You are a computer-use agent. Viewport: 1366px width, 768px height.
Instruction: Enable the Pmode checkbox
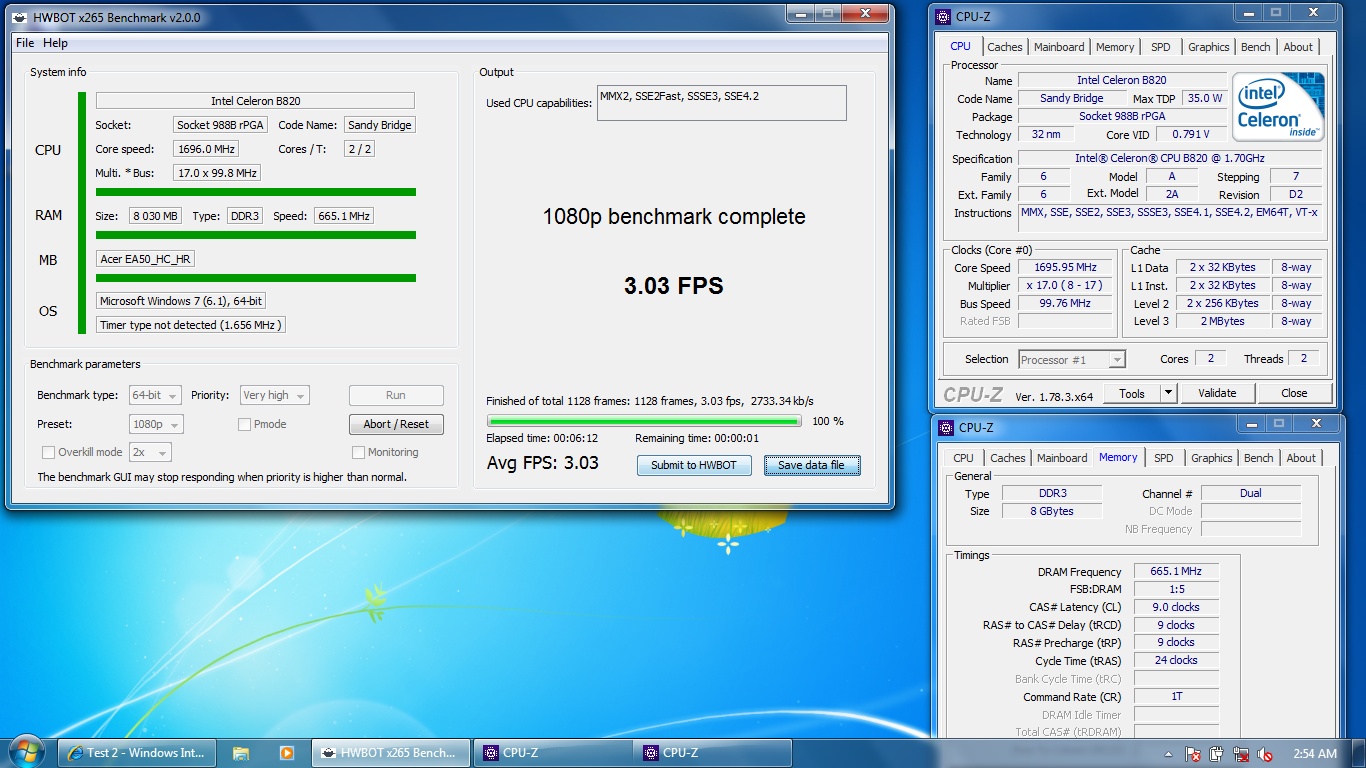tap(245, 424)
